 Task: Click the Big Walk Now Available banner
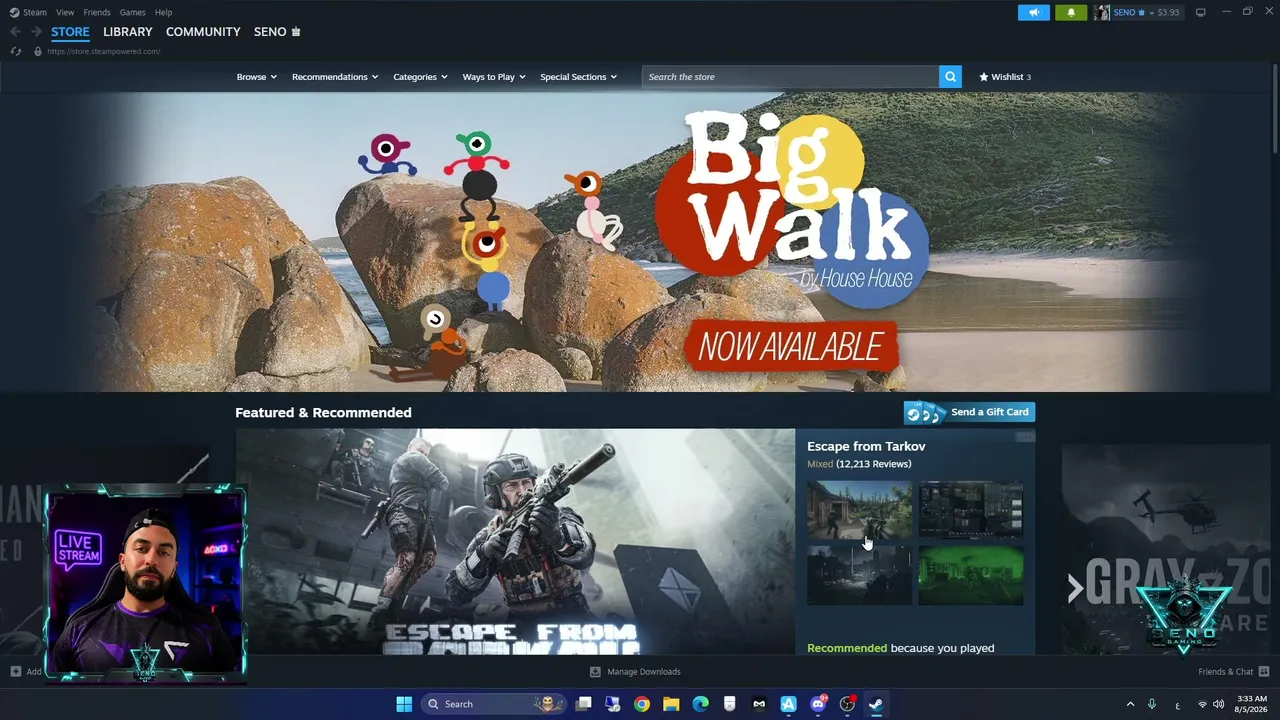click(x=640, y=242)
